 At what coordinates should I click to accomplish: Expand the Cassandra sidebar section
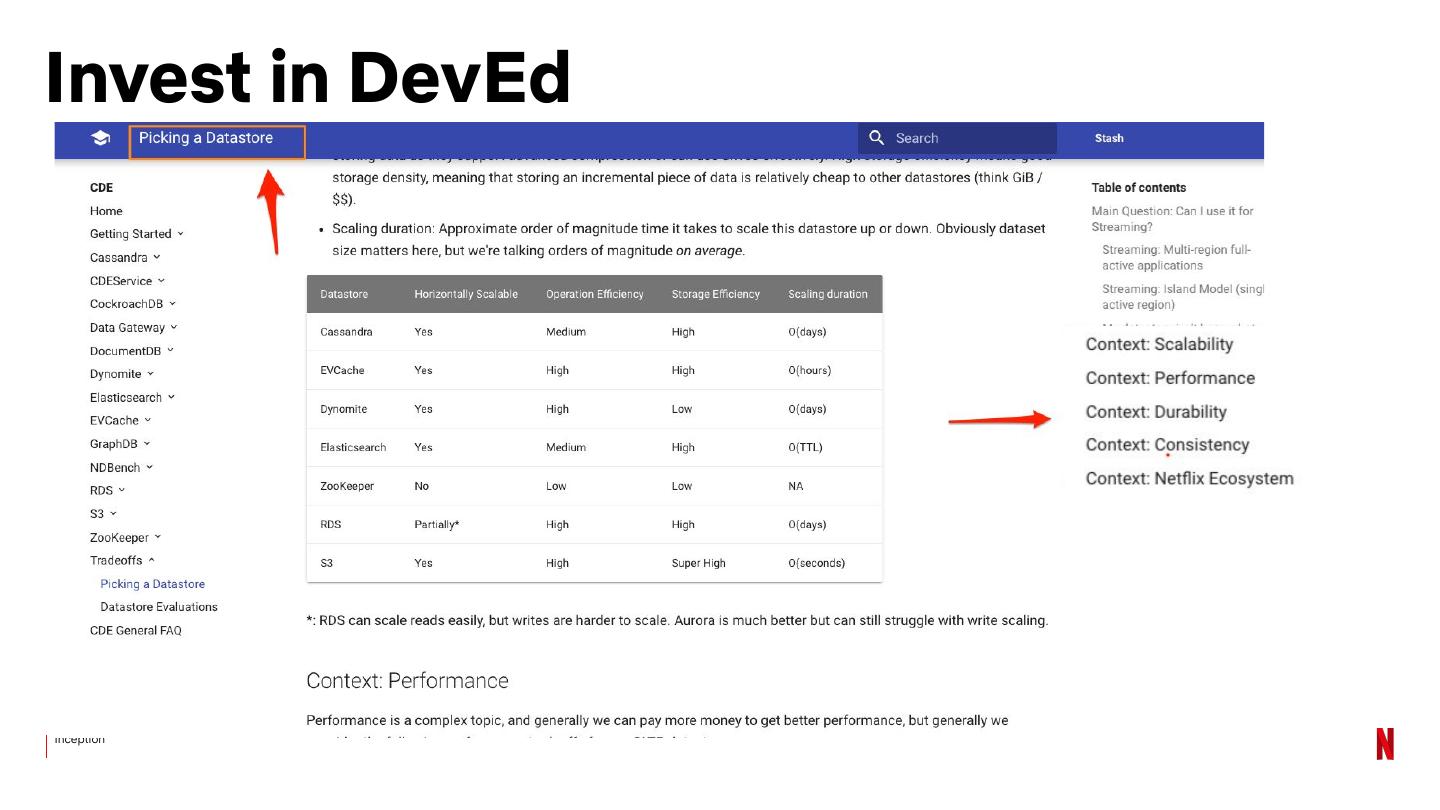click(124, 258)
